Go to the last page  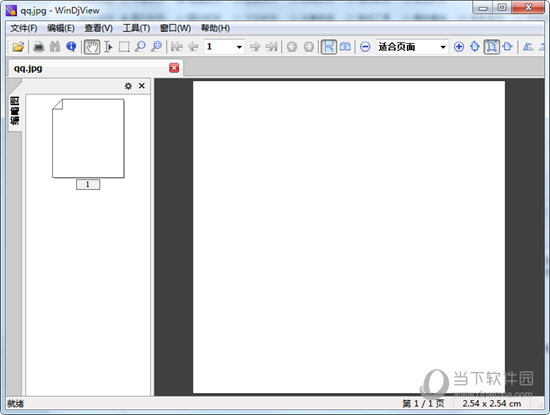click(271, 47)
